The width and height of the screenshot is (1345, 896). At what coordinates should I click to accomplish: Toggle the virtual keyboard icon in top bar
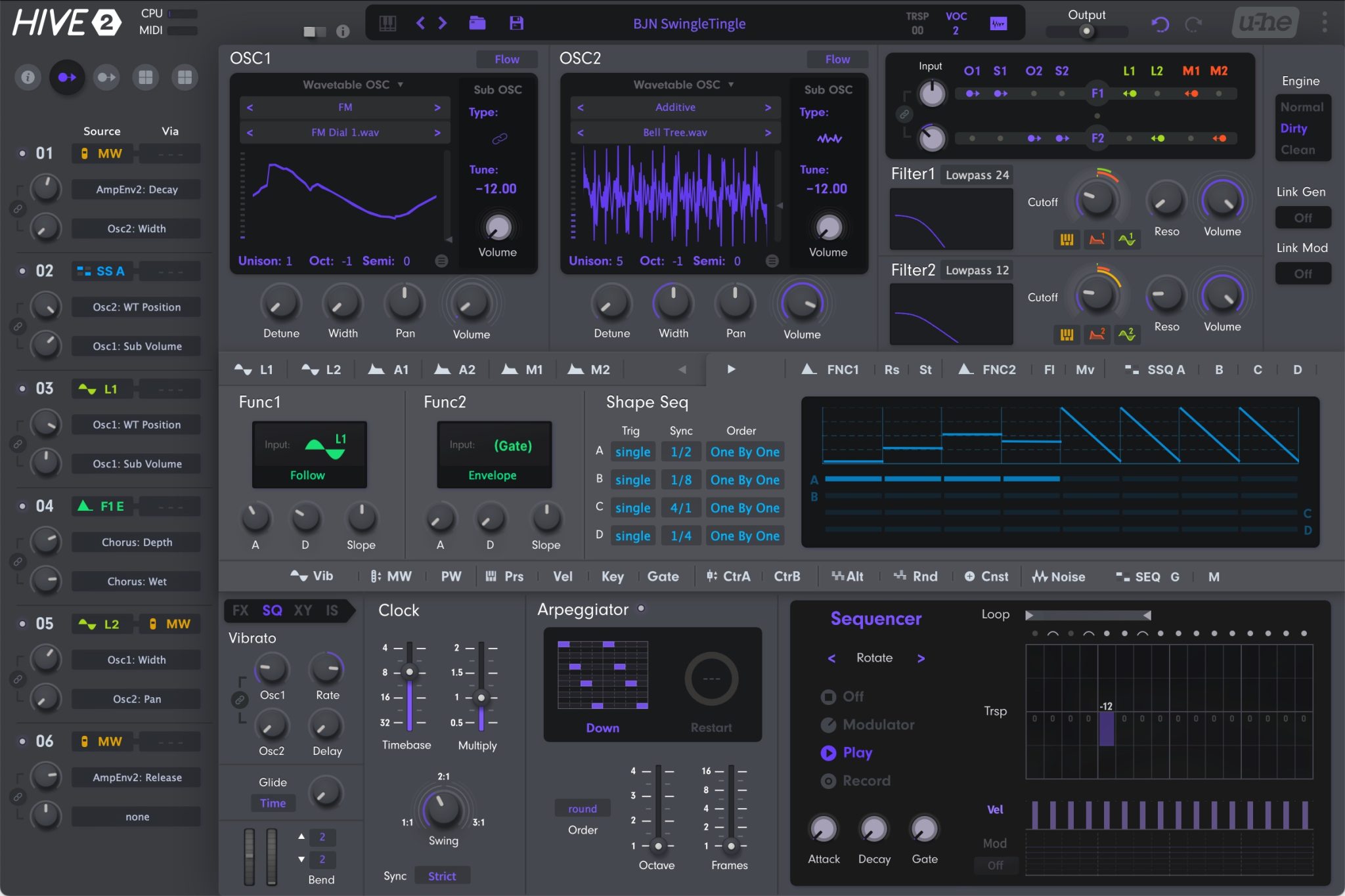click(387, 24)
